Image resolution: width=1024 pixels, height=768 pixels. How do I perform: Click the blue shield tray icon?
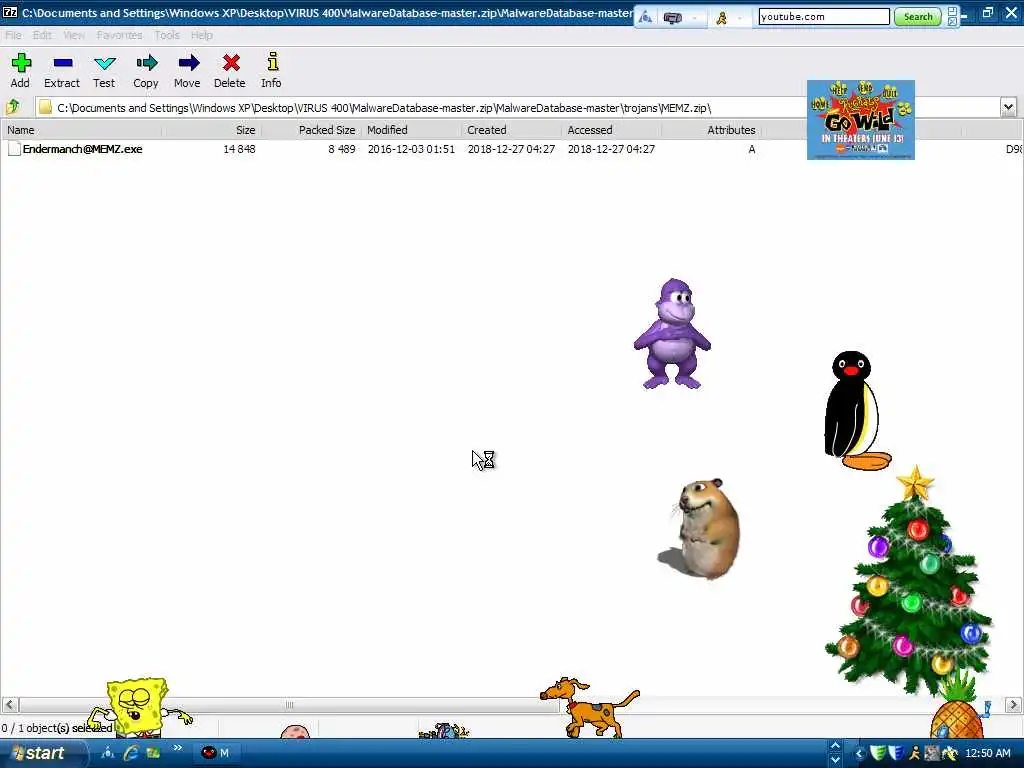pos(897,753)
